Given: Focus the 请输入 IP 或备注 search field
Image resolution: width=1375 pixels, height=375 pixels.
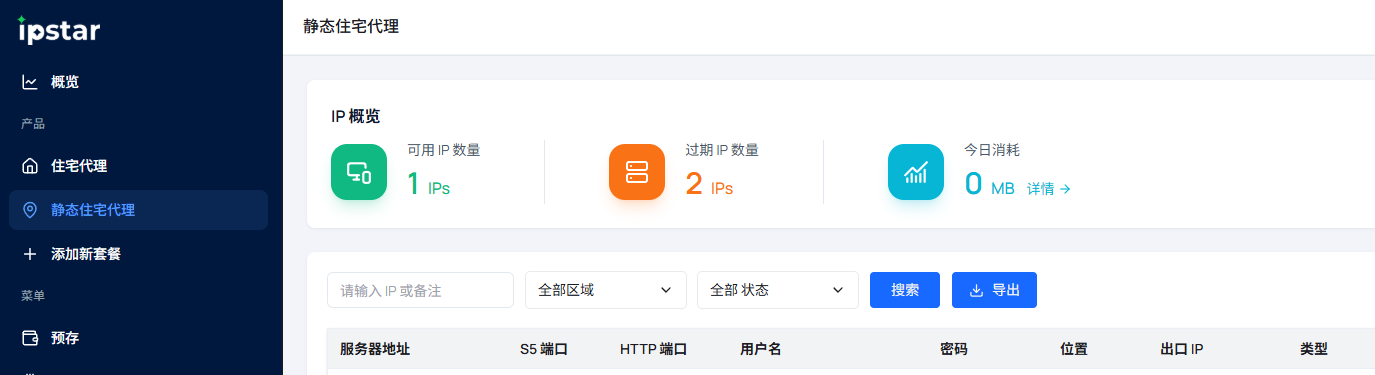Looking at the screenshot, I should click(x=420, y=290).
